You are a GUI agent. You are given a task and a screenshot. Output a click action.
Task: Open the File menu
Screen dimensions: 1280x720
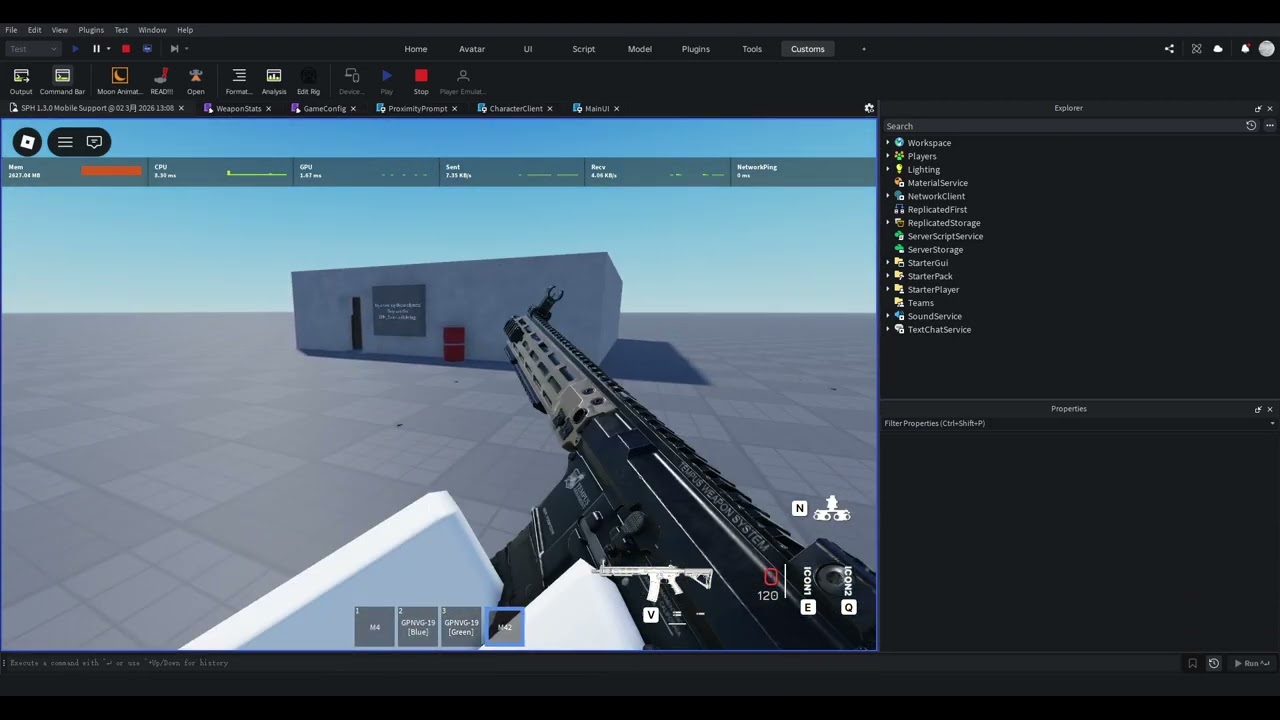(x=11, y=30)
